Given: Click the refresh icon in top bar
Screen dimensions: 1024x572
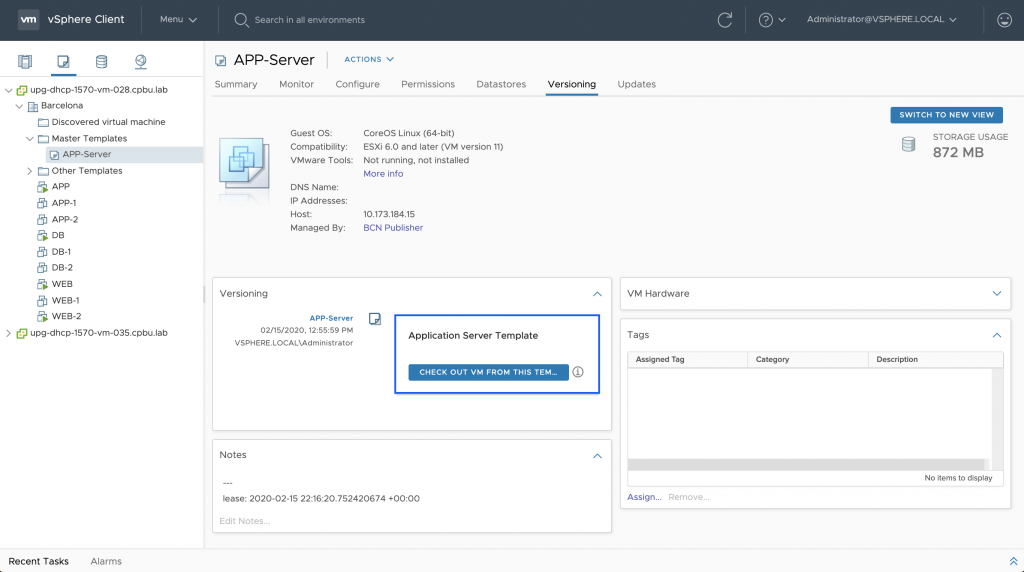Looking at the screenshot, I should tap(725, 20).
